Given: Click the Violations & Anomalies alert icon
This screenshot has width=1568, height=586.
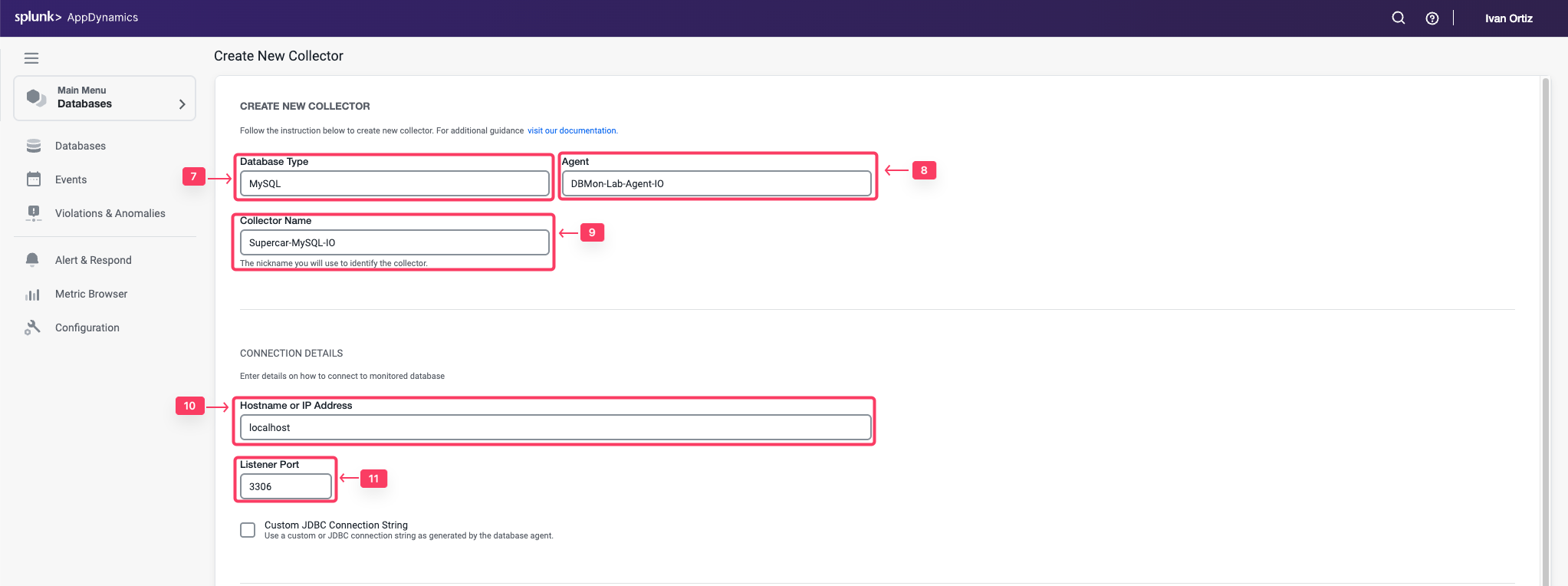Looking at the screenshot, I should coord(34,213).
